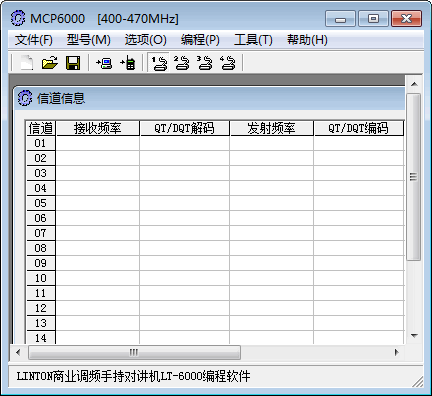Click 接收频率 cell for channel 06
432x396 pixels.
[98, 218]
